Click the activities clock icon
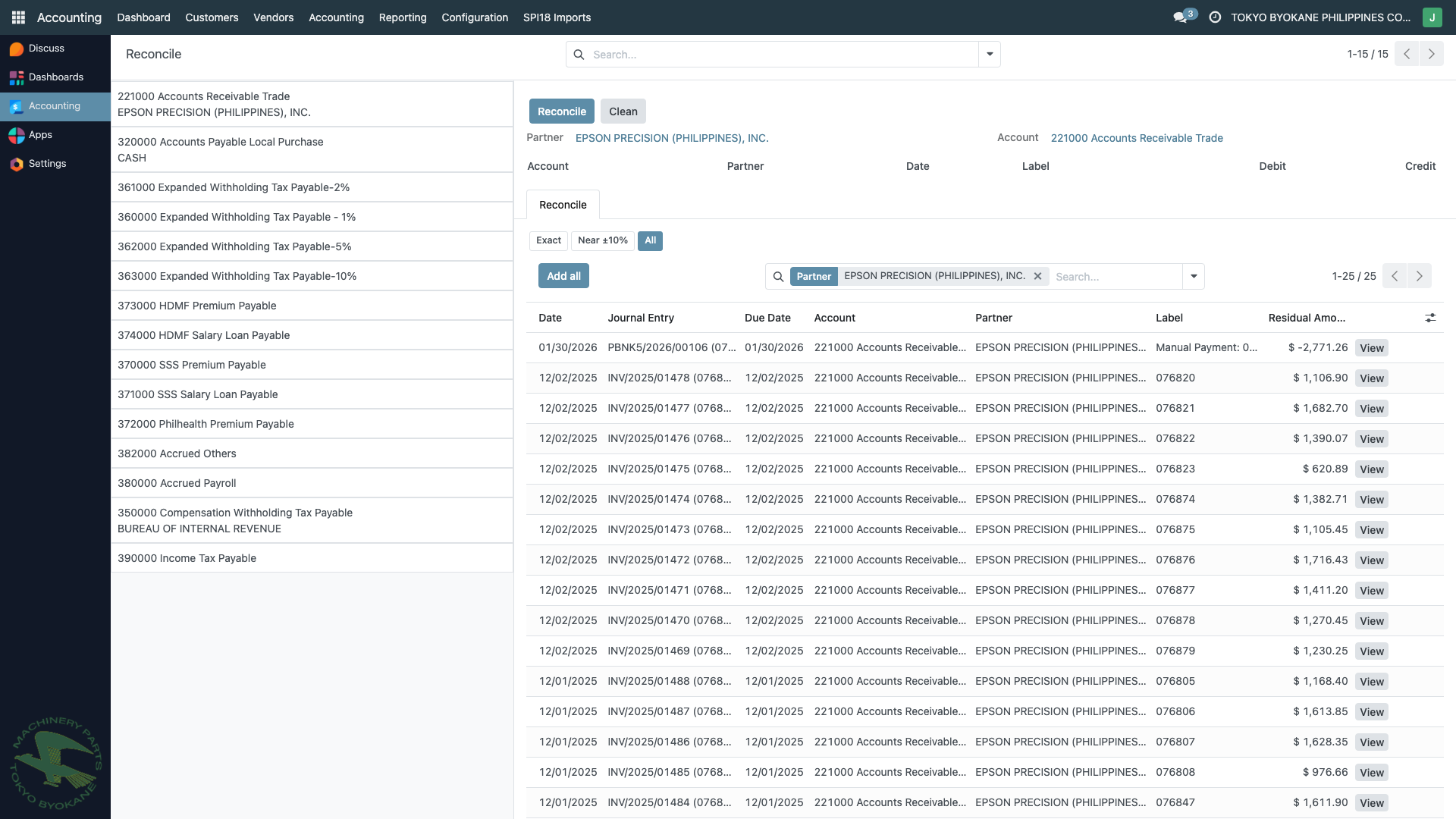Image resolution: width=1456 pixels, height=819 pixels. pyautogui.click(x=1215, y=17)
